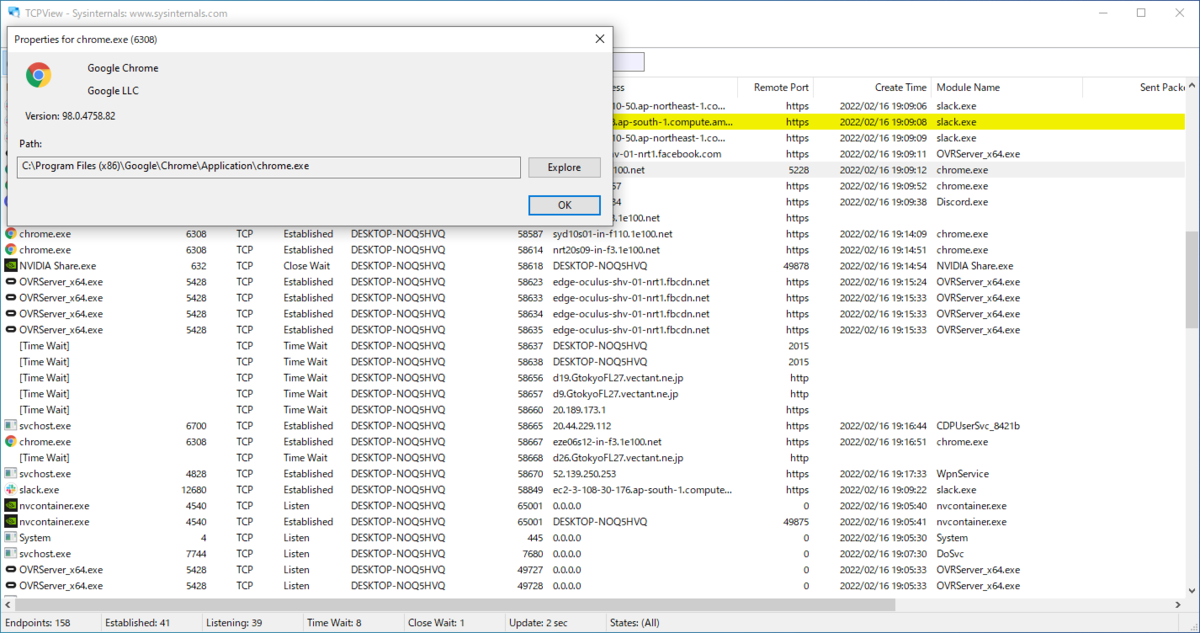This screenshot has width=1200, height=633.
Task: Click remote address 'syd10s01-in-f110.1e100.net'
Action: tap(612, 234)
